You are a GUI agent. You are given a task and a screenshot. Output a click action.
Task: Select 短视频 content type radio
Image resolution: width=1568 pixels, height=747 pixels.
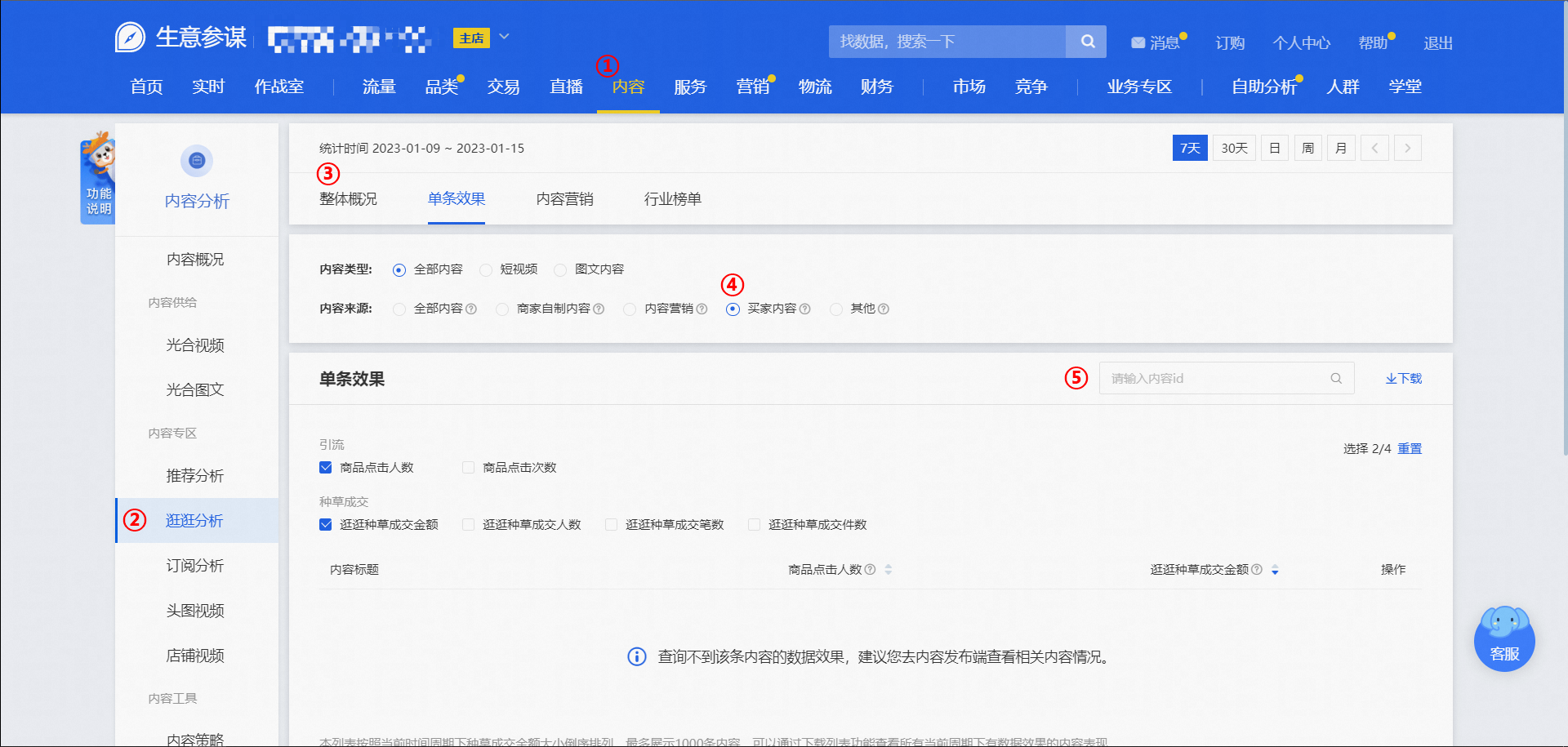(485, 269)
